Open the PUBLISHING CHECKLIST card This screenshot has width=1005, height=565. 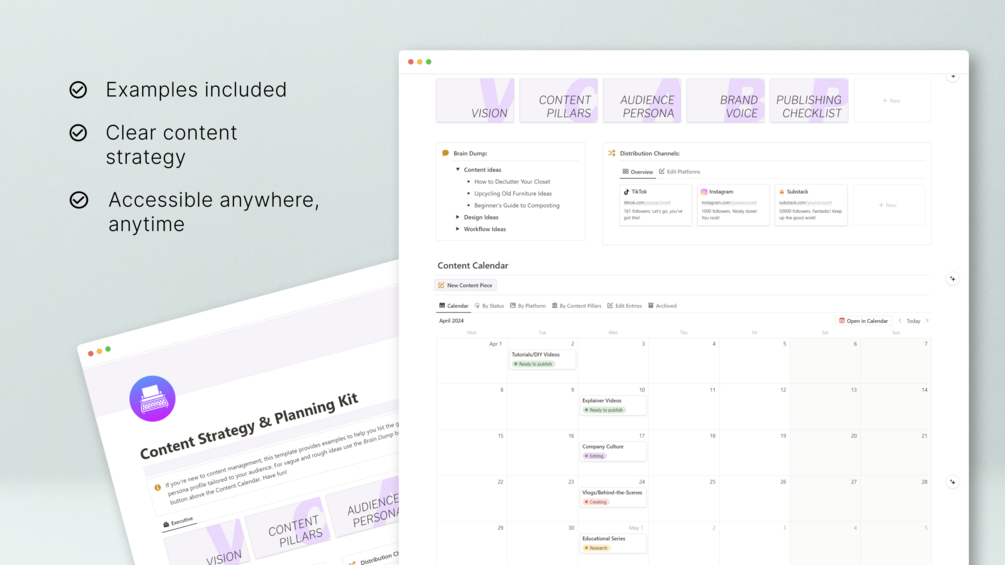809,101
